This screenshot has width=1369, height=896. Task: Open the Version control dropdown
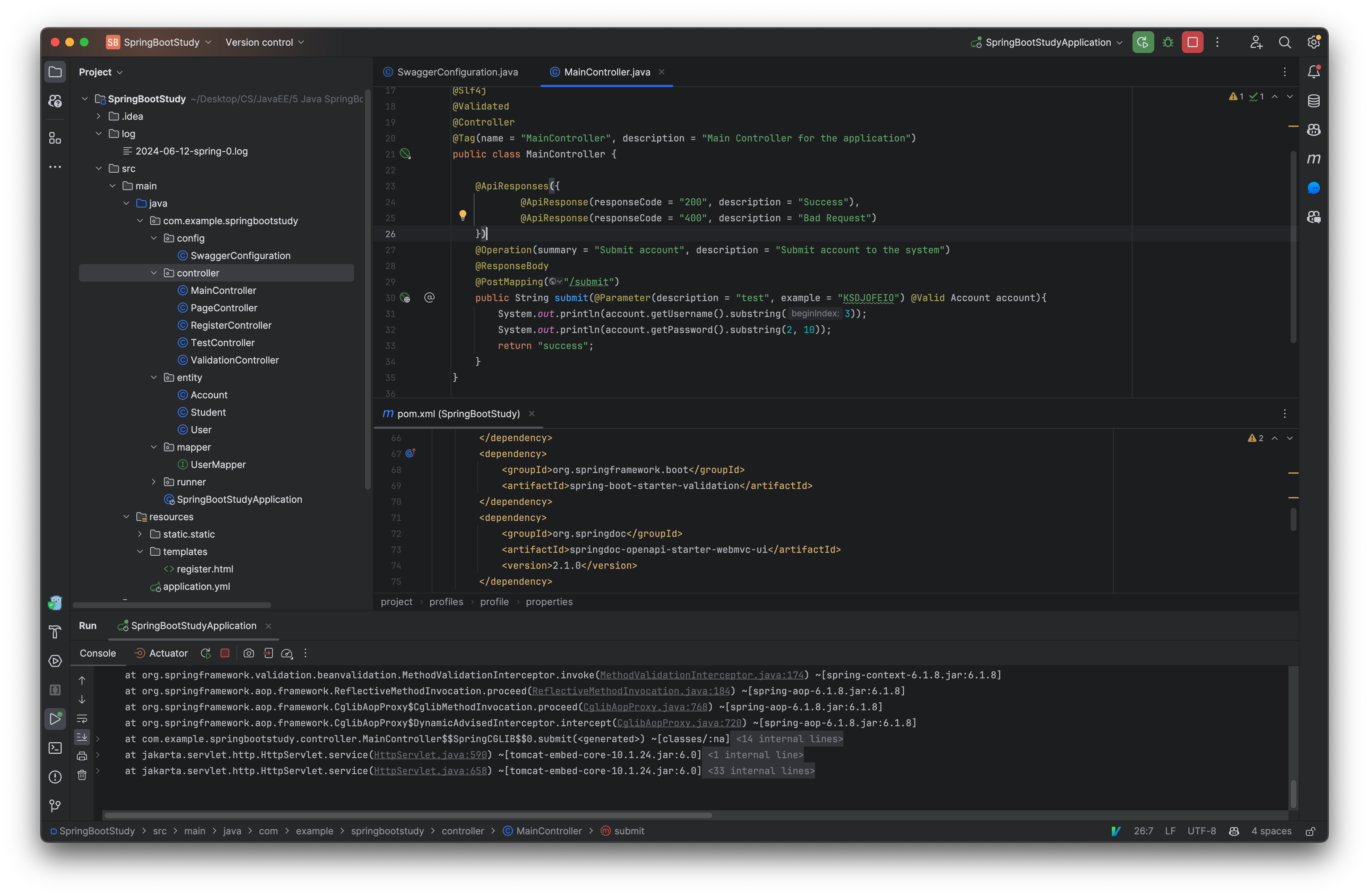[x=264, y=42]
